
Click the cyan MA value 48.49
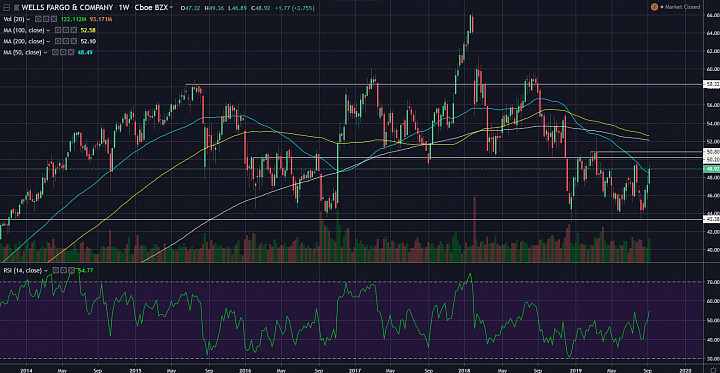[x=85, y=52]
